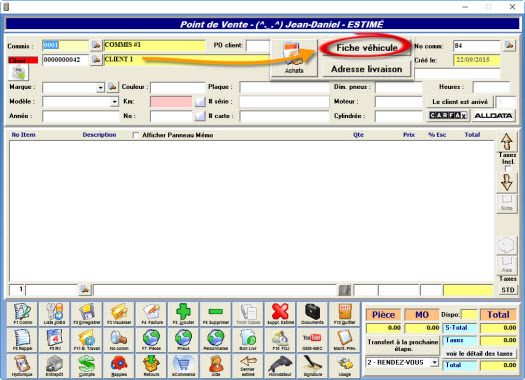
Task: Click the lookup icon beside No comm field
Action: click(509, 45)
